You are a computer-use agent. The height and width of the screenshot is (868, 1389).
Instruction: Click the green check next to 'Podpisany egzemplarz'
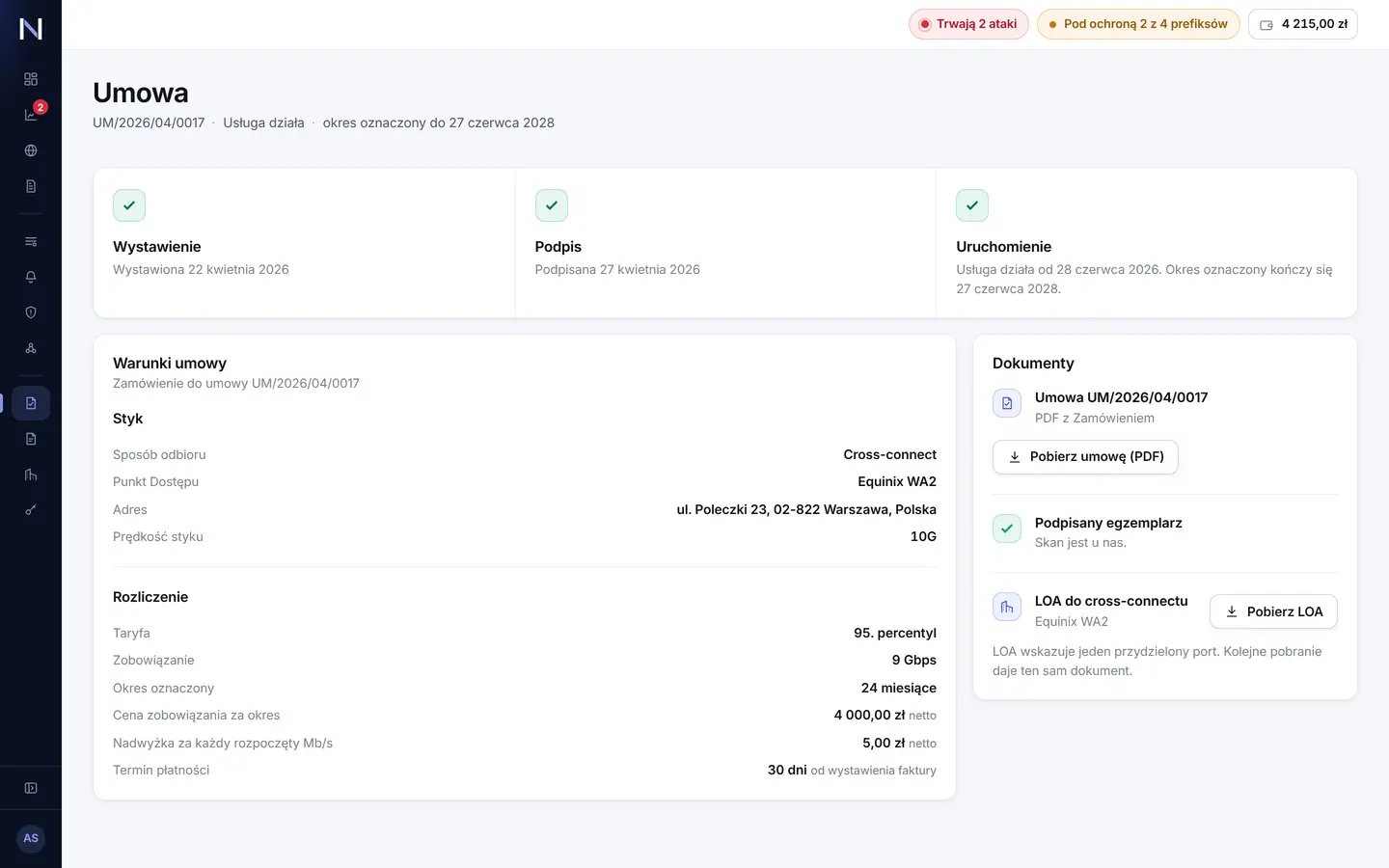(1007, 529)
